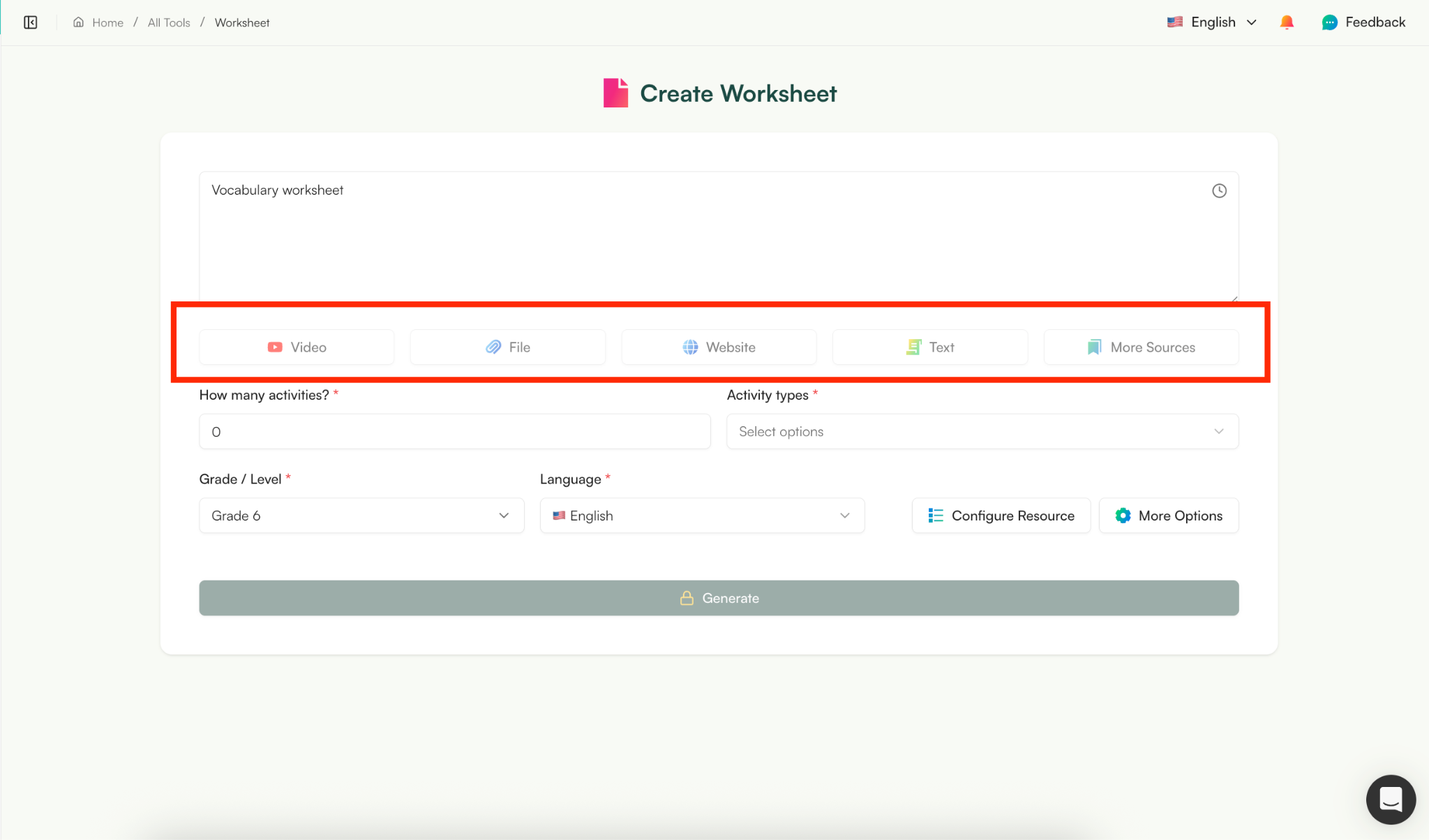The width and height of the screenshot is (1429, 840).
Task: Open All Tools from the breadcrumb
Action: point(168,22)
